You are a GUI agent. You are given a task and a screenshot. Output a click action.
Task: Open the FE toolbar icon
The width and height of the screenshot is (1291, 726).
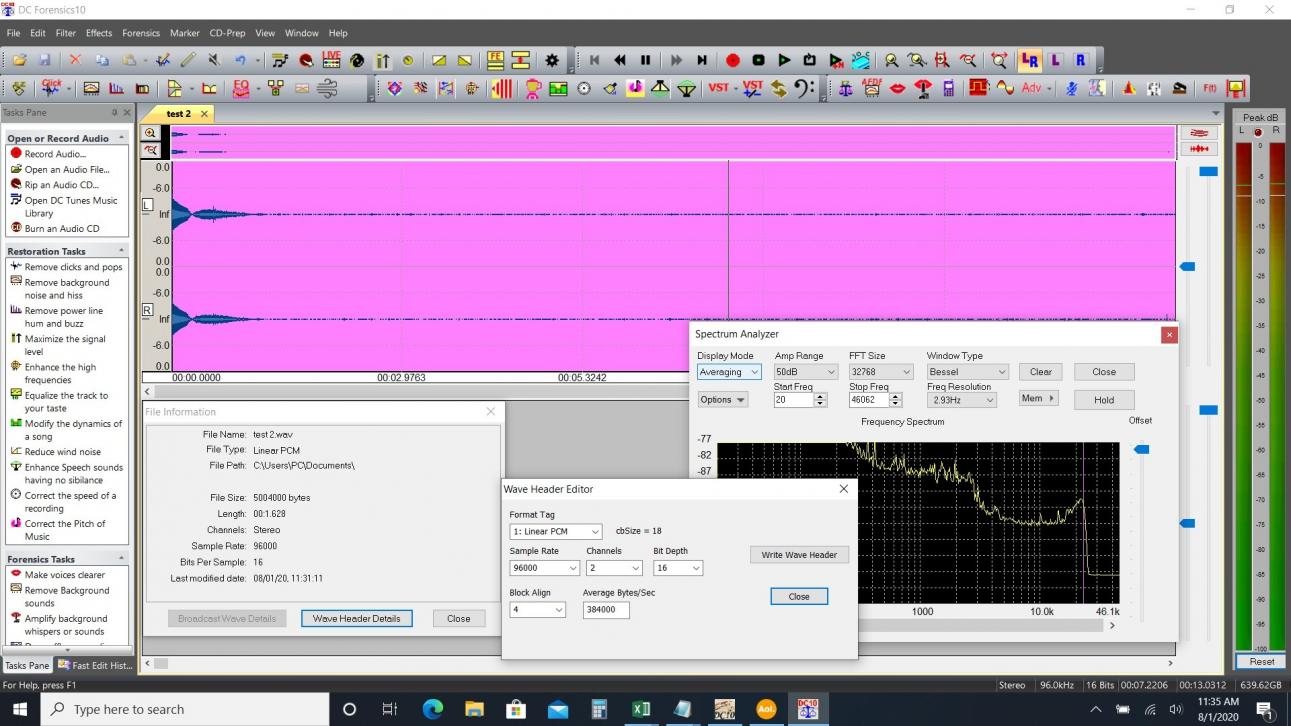[x=496, y=60]
